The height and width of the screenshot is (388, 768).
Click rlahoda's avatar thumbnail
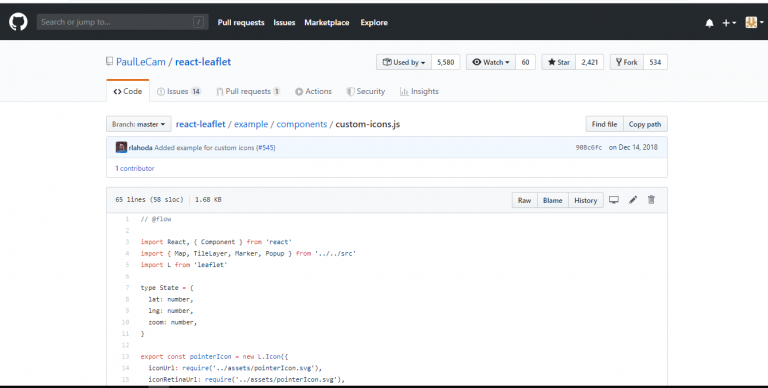pyautogui.click(x=121, y=147)
